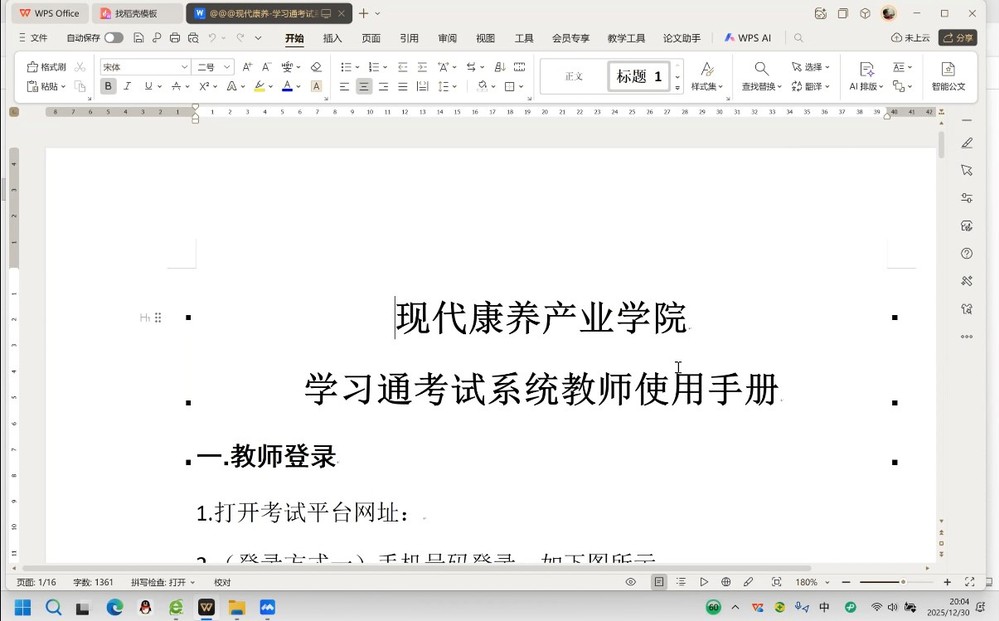
Task: Click the format painter 格式刷 tool
Action: point(47,67)
